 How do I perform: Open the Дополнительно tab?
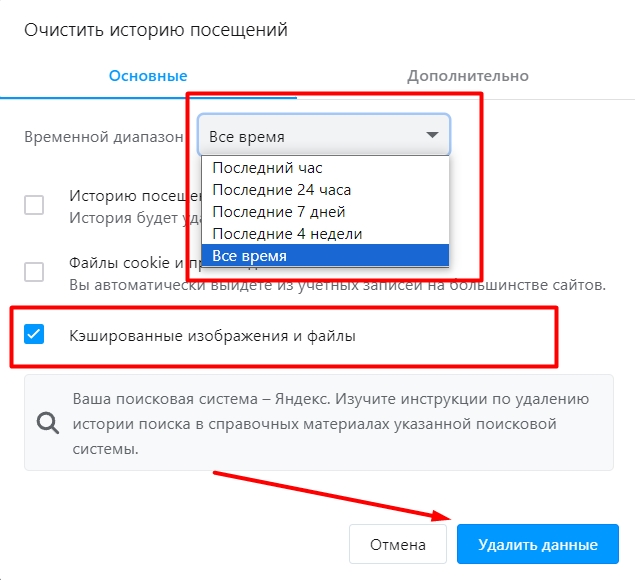point(467,76)
